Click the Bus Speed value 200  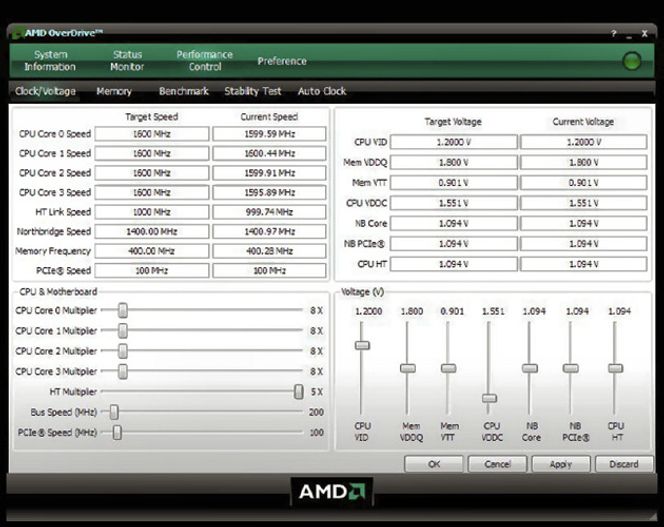(316, 412)
